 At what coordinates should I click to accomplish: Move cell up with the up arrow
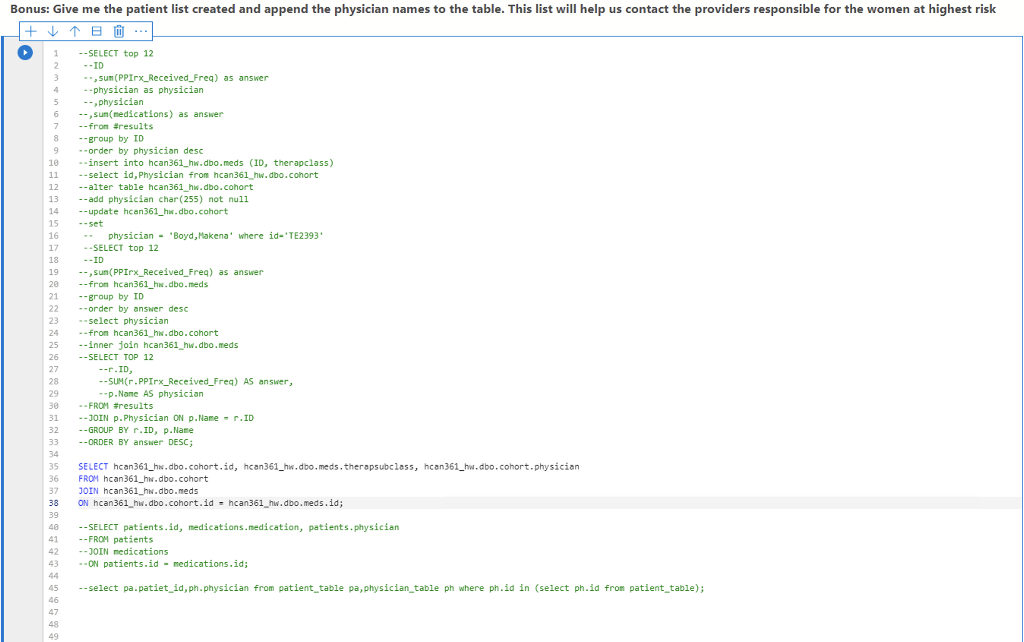(75, 31)
